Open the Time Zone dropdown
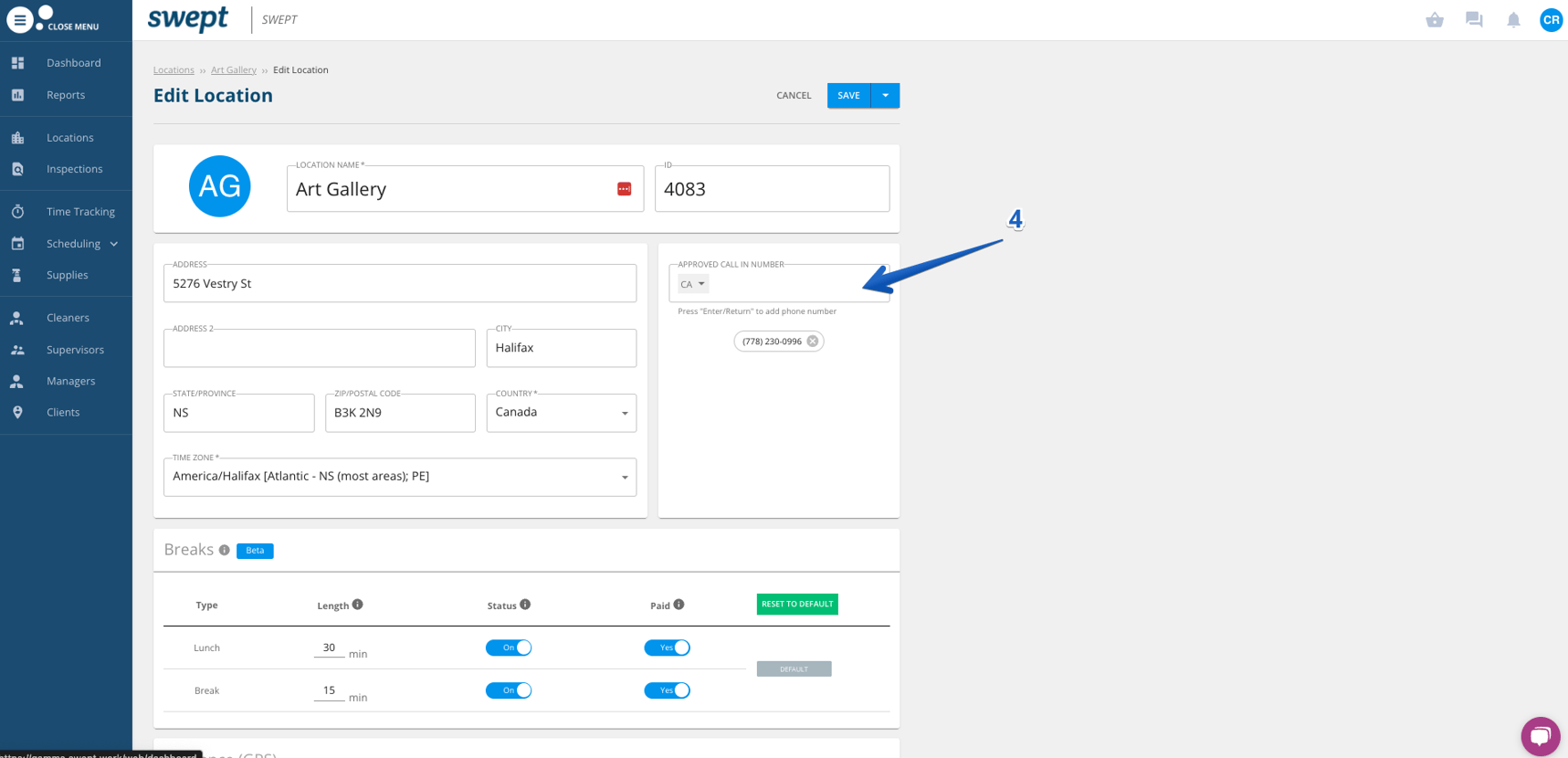 (400, 477)
